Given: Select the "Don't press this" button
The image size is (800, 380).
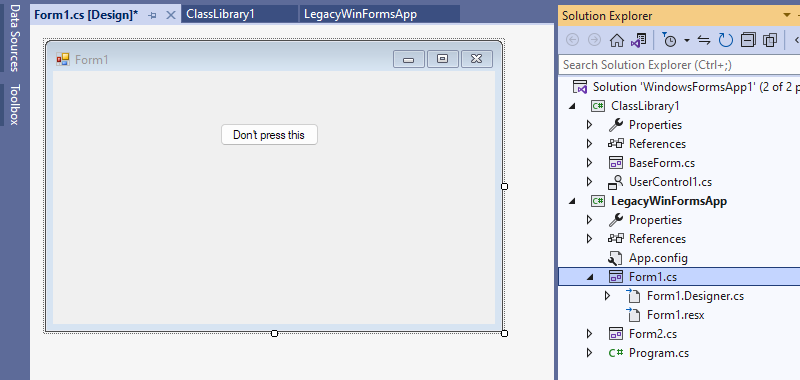Looking at the screenshot, I should tap(269, 135).
